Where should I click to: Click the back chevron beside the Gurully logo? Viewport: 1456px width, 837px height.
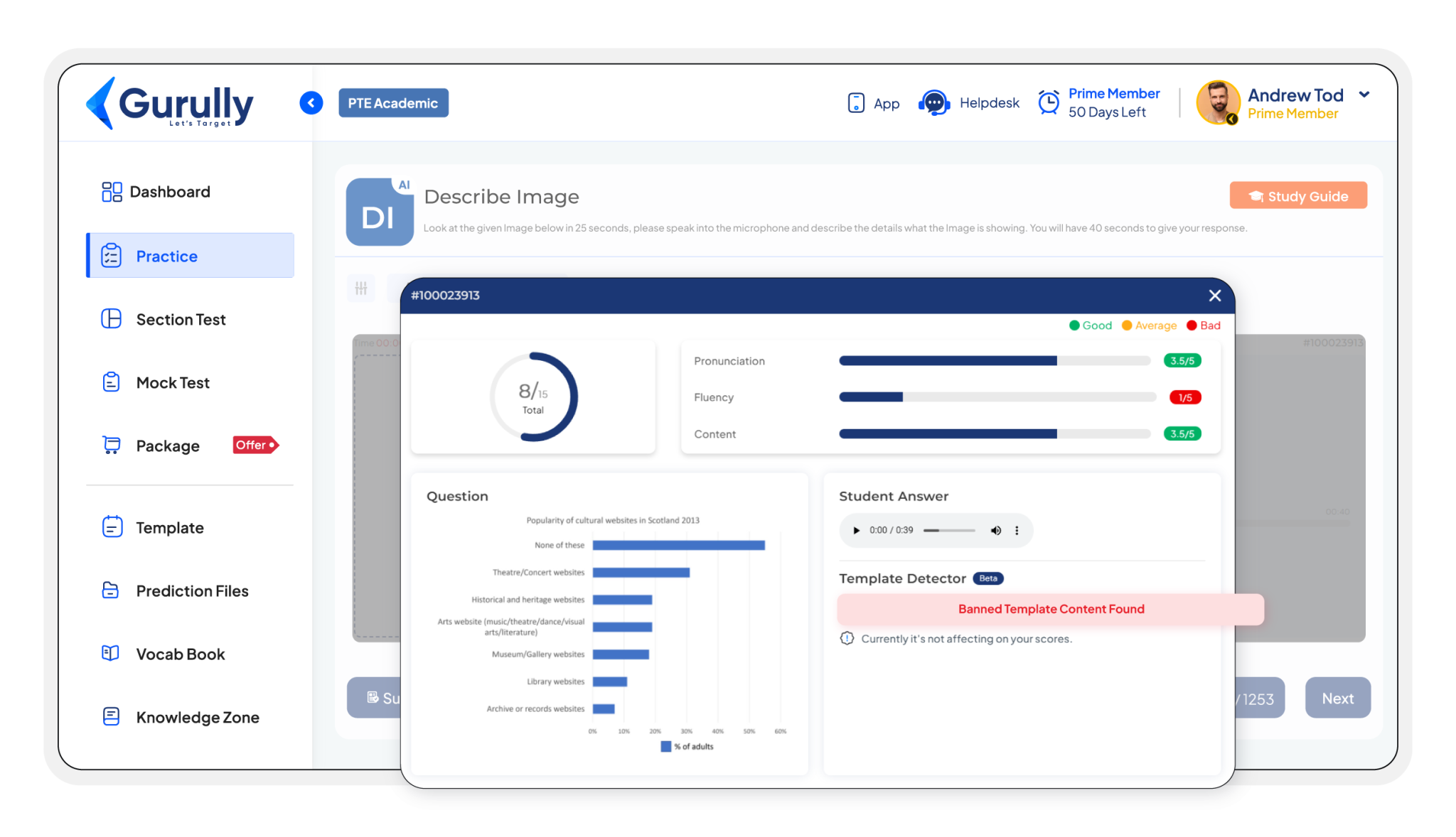pos(311,102)
